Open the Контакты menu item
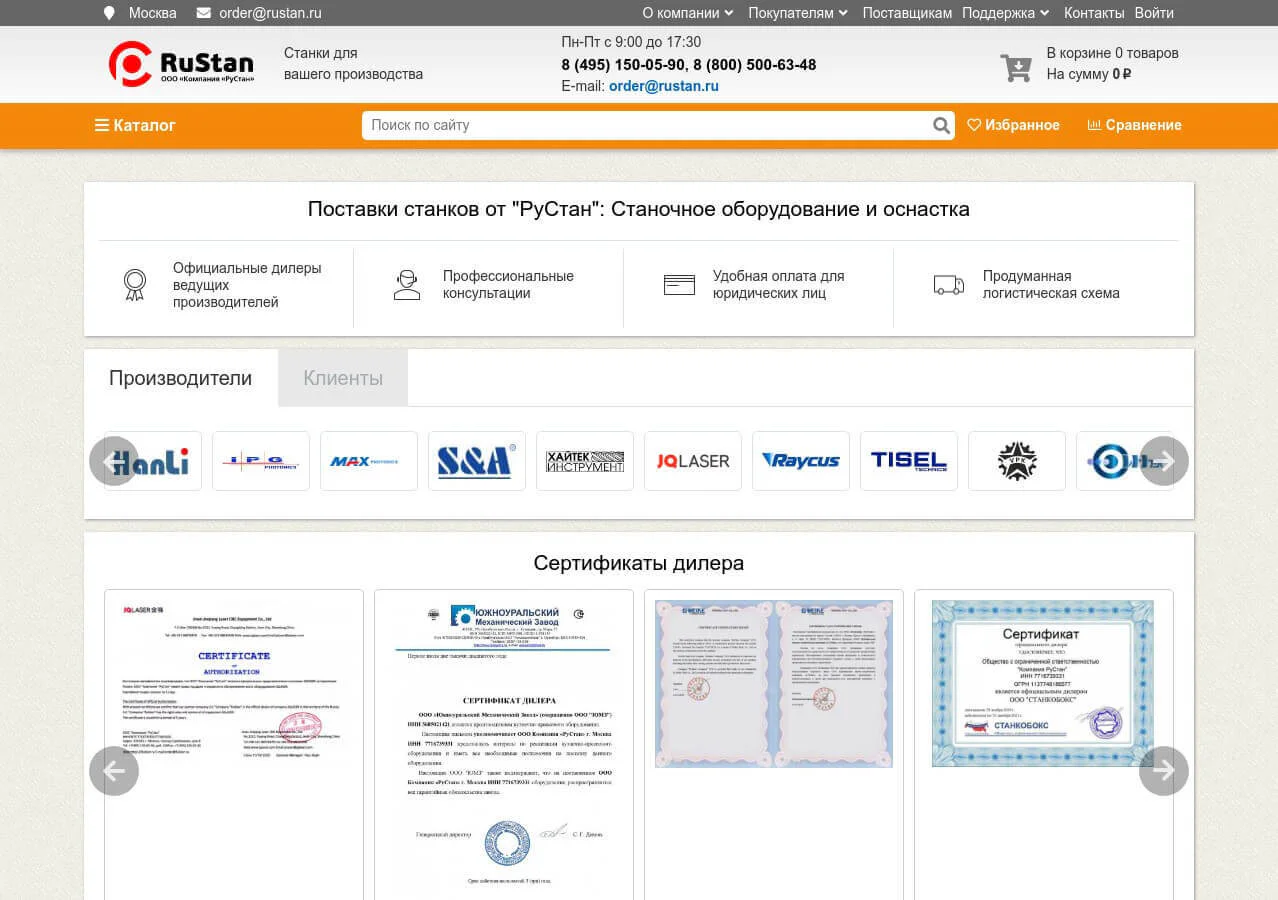Viewport: 1278px width, 900px height. (x=1094, y=13)
